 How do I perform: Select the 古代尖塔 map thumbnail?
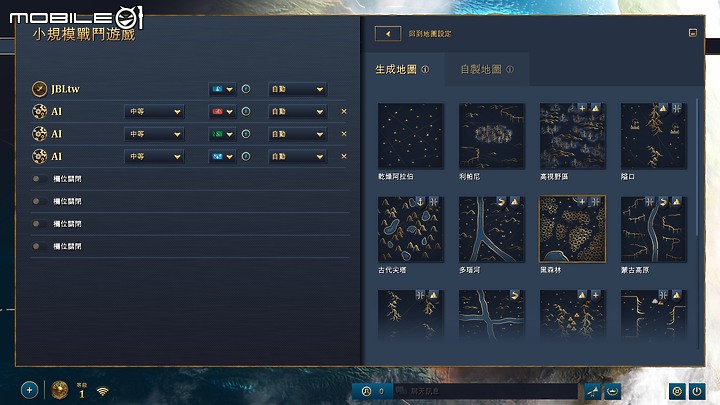(411, 230)
